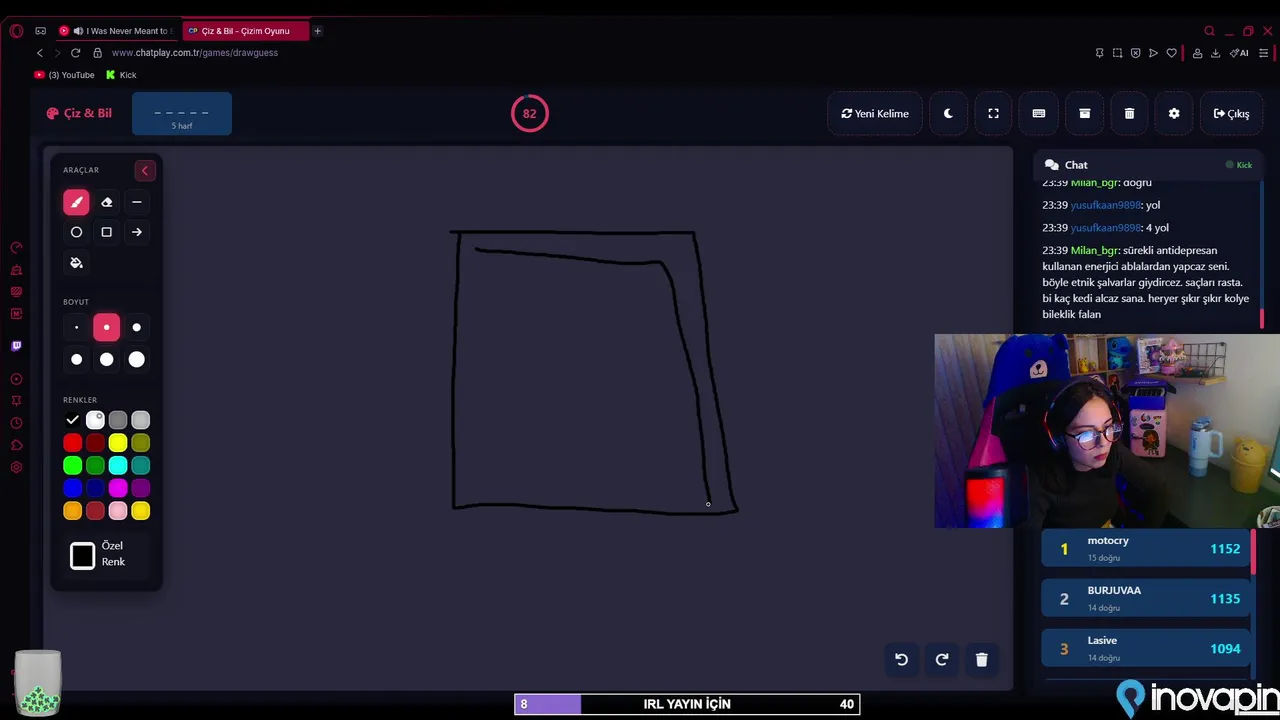Click BURJUVAA leaderboard row

pos(1146,598)
